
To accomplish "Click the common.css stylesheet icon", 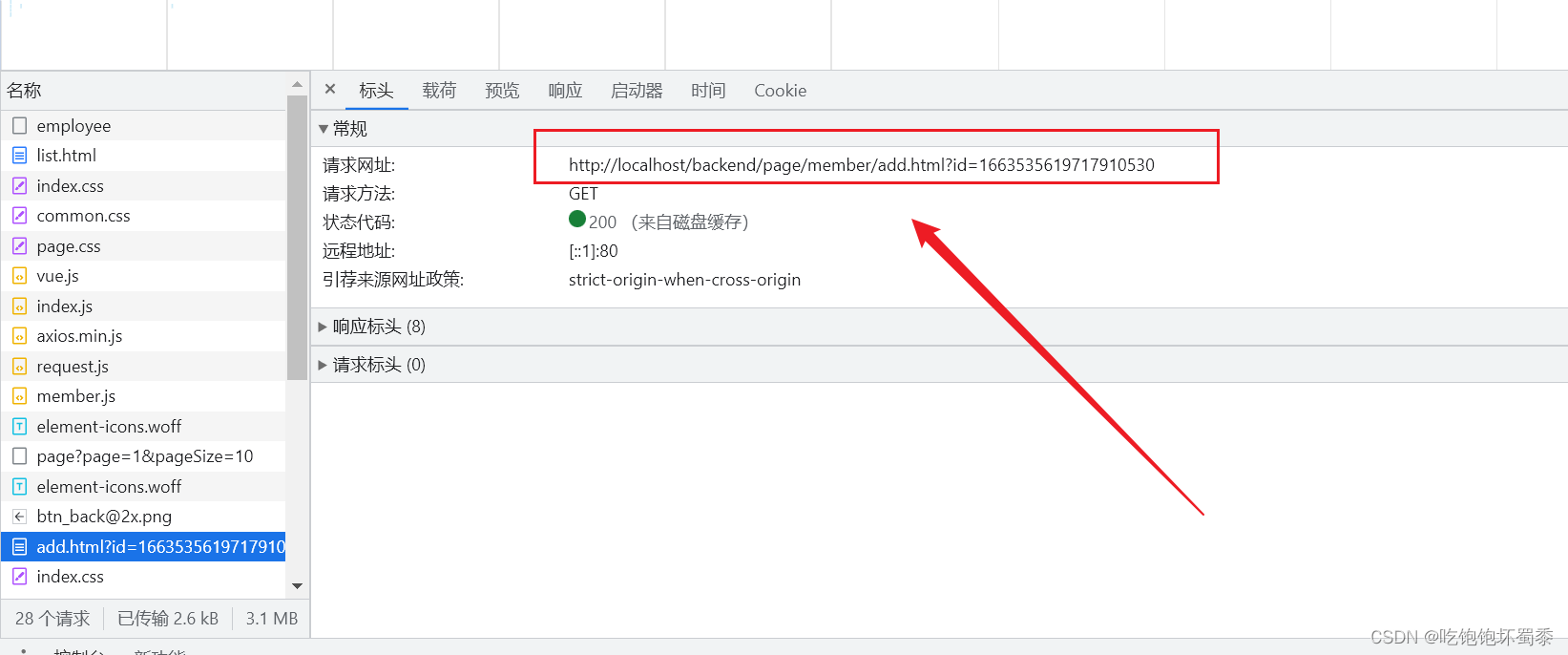I will pyautogui.click(x=19, y=215).
